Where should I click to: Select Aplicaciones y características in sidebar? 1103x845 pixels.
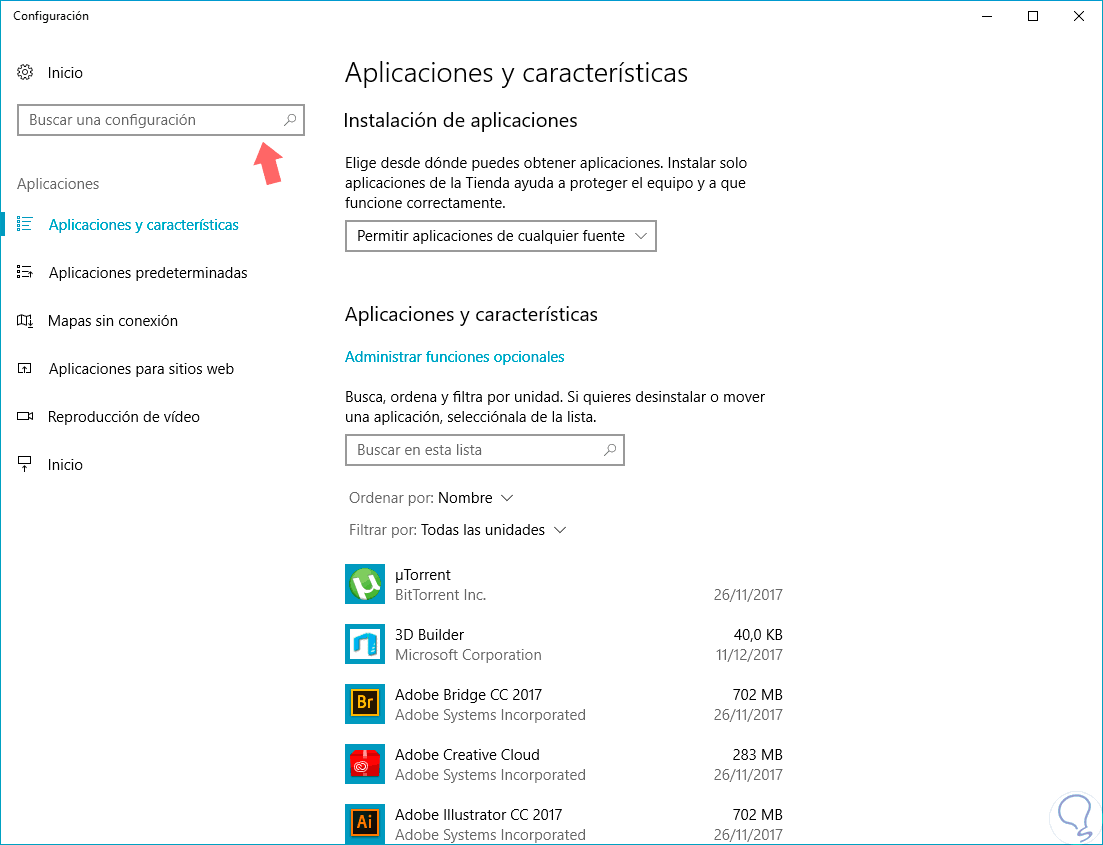(x=144, y=225)
